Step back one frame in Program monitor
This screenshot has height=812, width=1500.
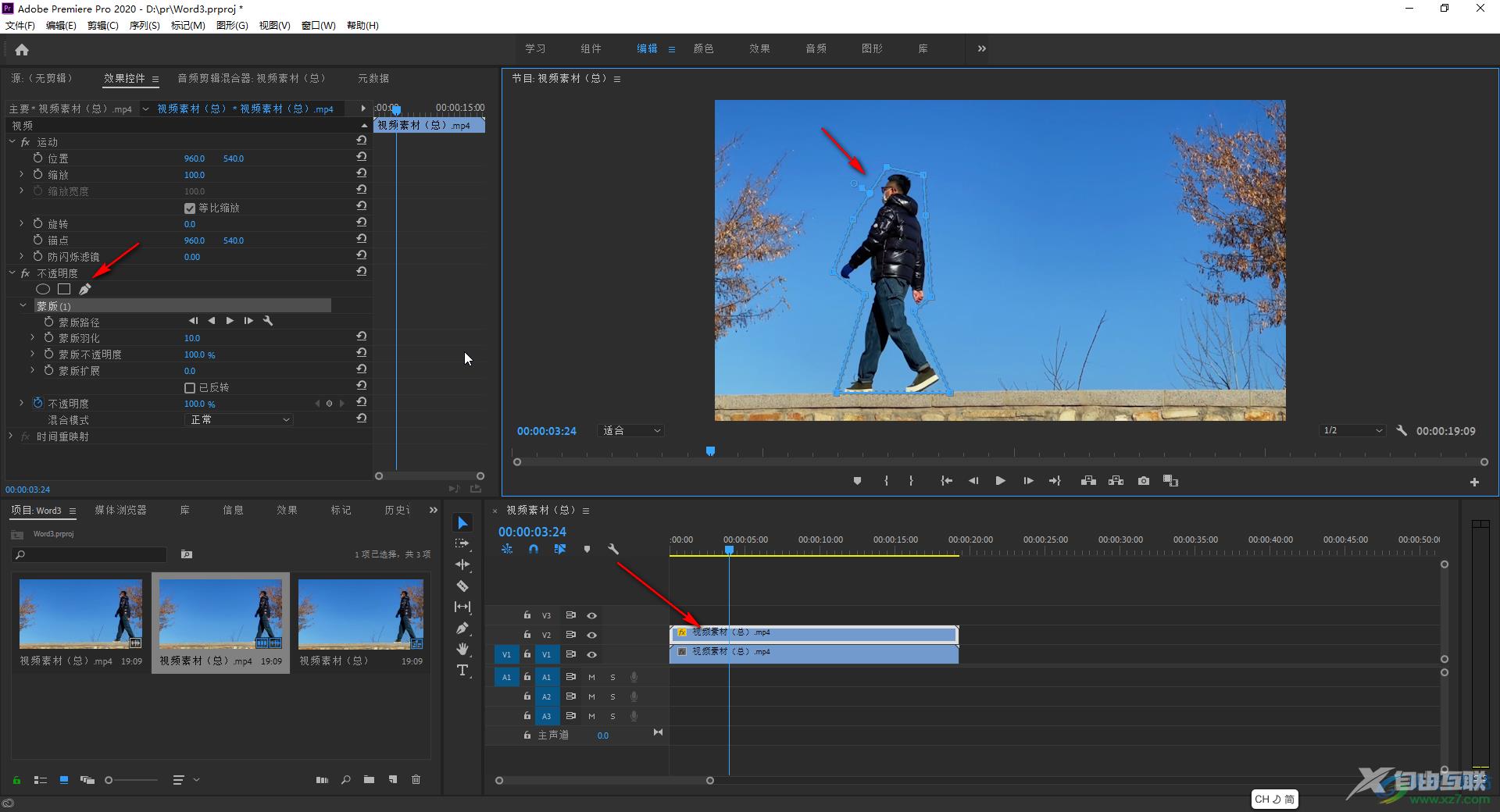point(973,481)
